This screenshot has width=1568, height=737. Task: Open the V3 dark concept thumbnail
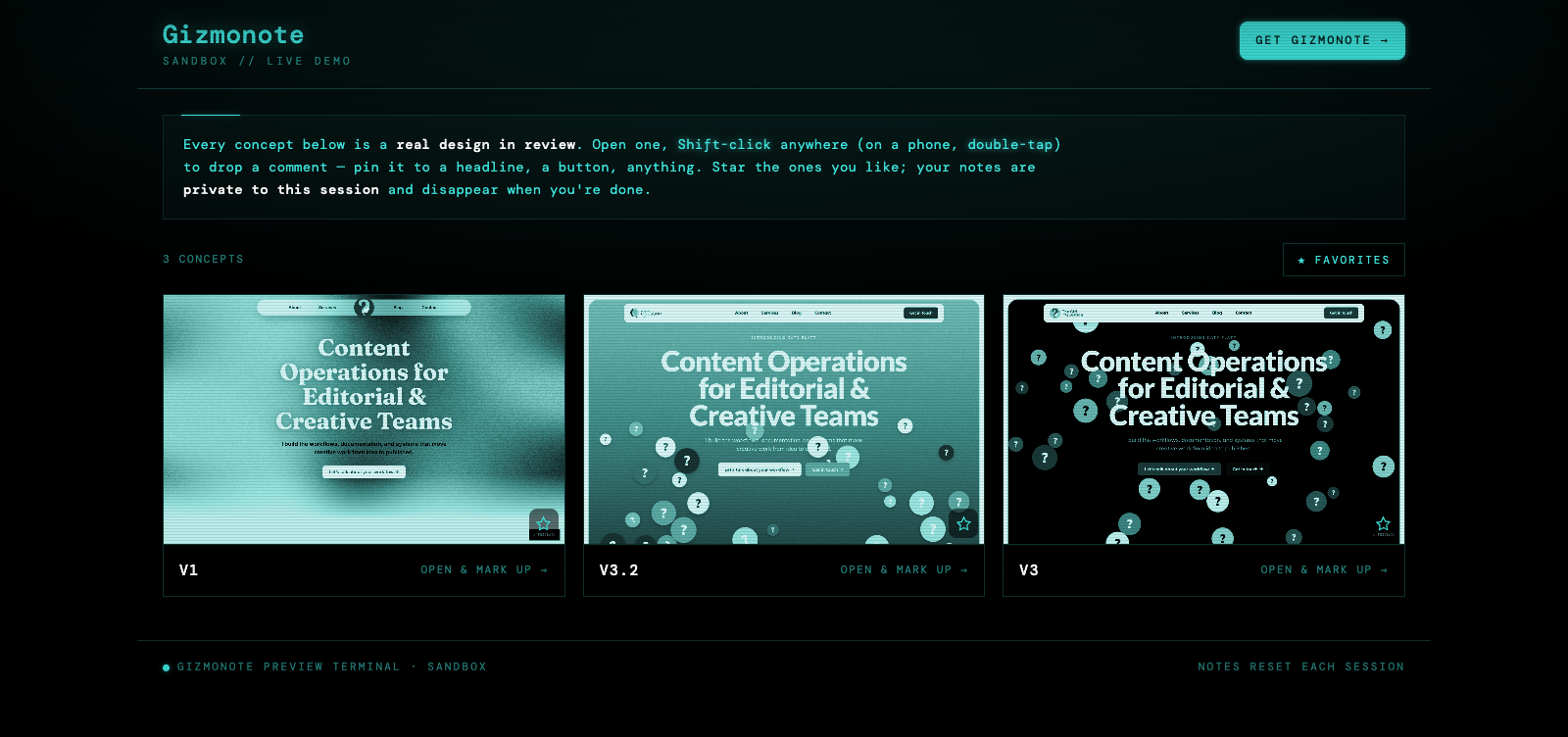point(1203,419)
